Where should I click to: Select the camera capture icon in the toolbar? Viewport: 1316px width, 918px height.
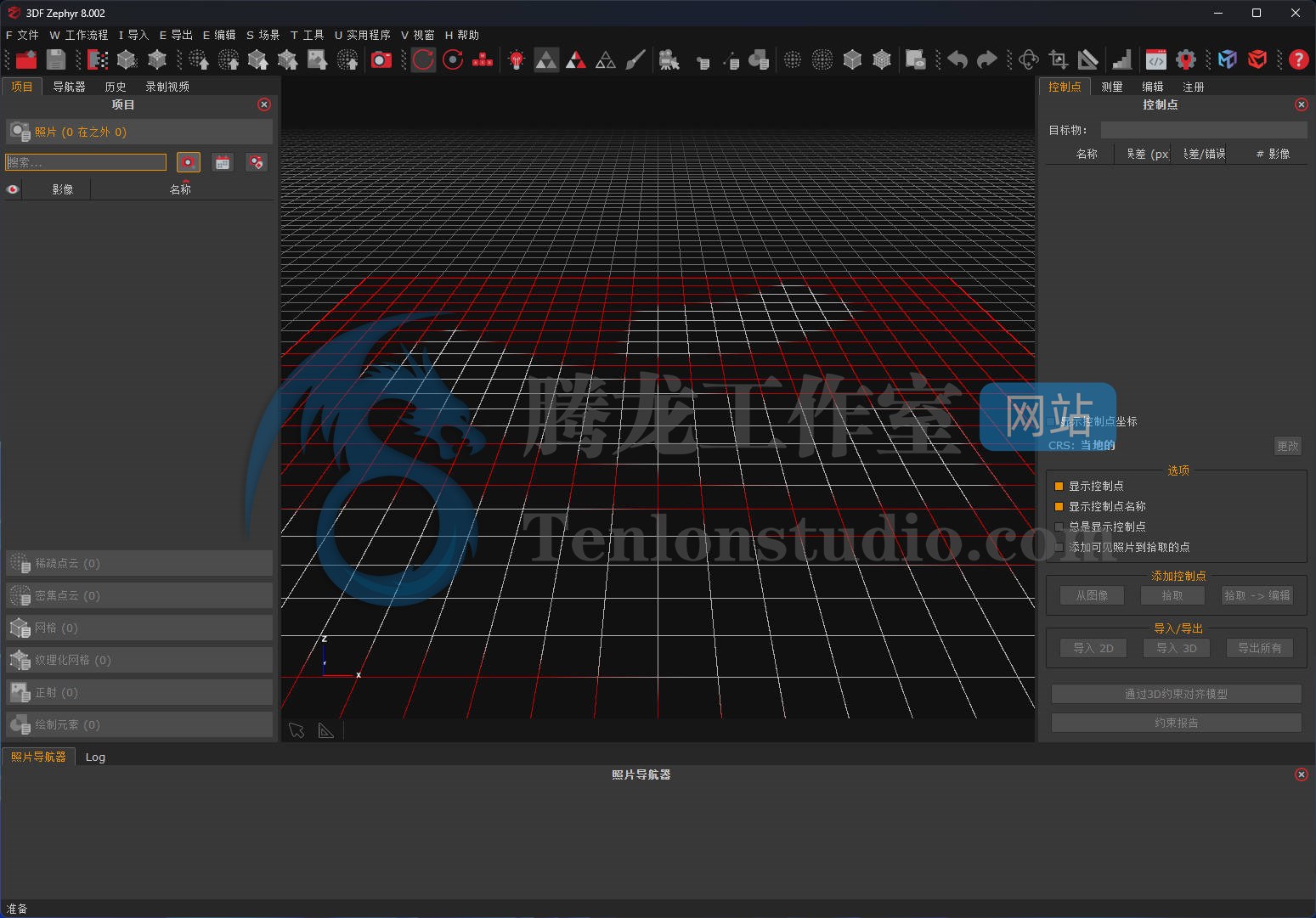tap(381, 59)
